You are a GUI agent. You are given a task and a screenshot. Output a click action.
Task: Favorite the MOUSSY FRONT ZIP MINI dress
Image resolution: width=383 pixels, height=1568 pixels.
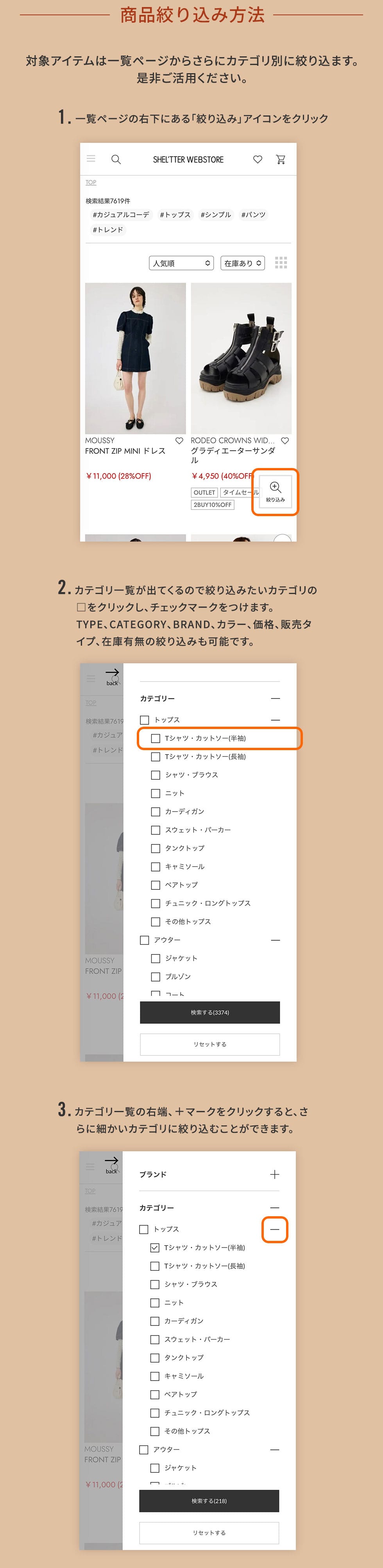tap(179, 441)
